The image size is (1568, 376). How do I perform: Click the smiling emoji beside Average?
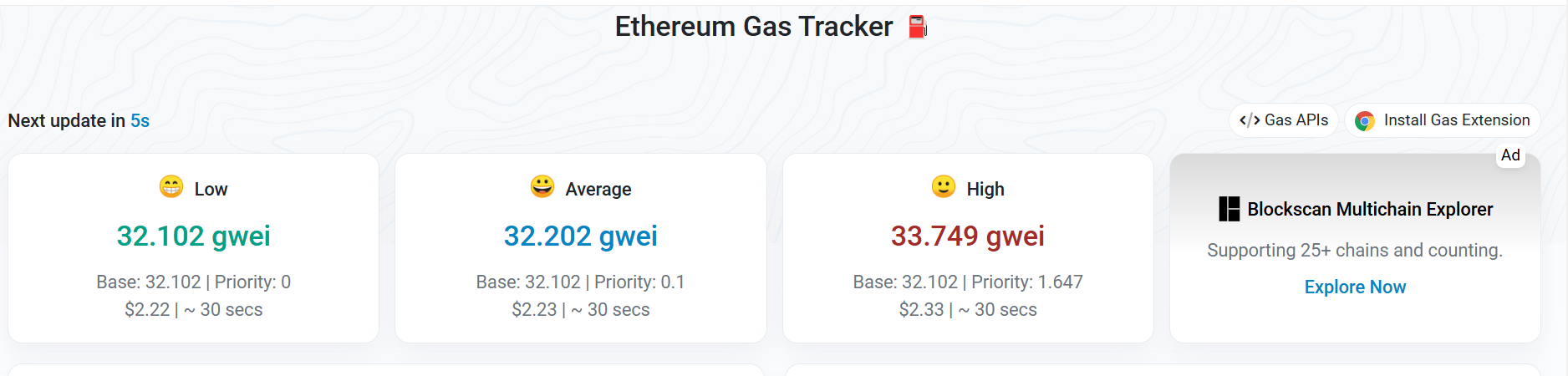point(542,186)
